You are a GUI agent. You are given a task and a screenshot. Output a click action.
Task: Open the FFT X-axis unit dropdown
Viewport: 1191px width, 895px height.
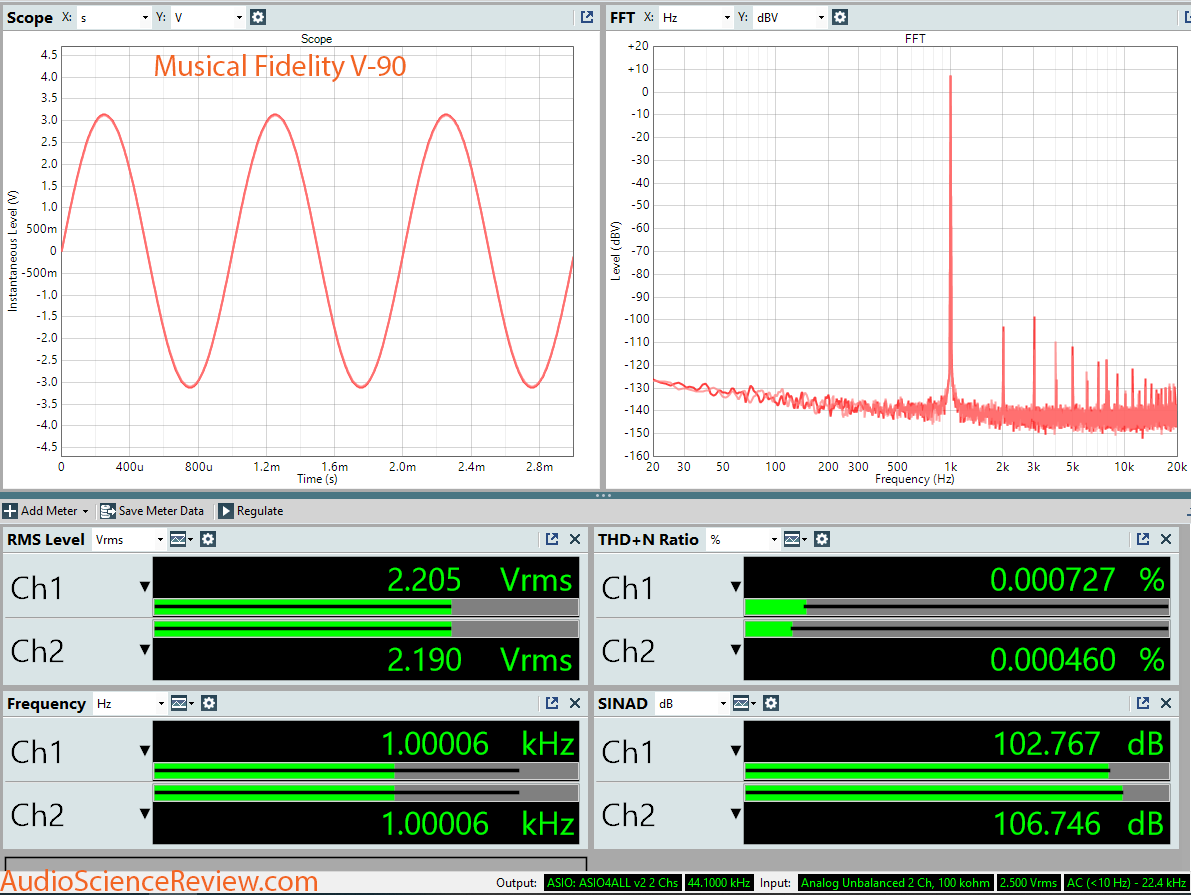(x=696, y=17)
